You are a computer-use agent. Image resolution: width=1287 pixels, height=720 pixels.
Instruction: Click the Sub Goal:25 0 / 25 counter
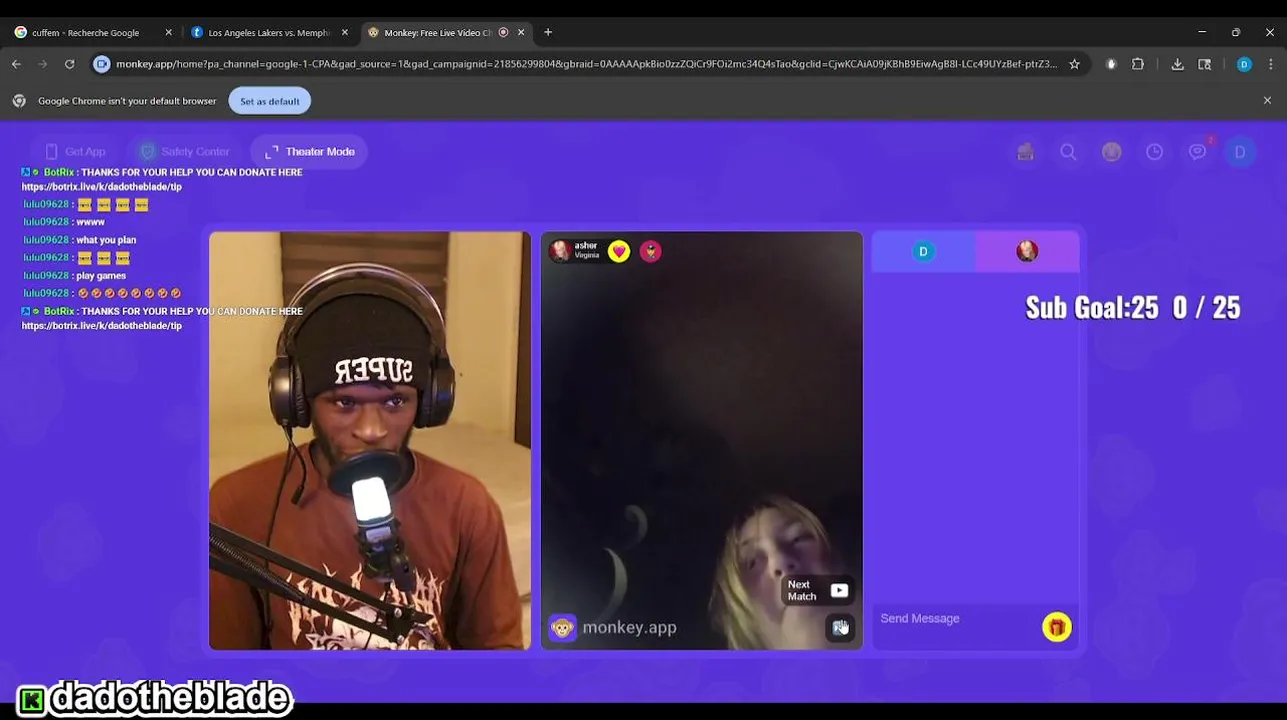pos(1132,307)
